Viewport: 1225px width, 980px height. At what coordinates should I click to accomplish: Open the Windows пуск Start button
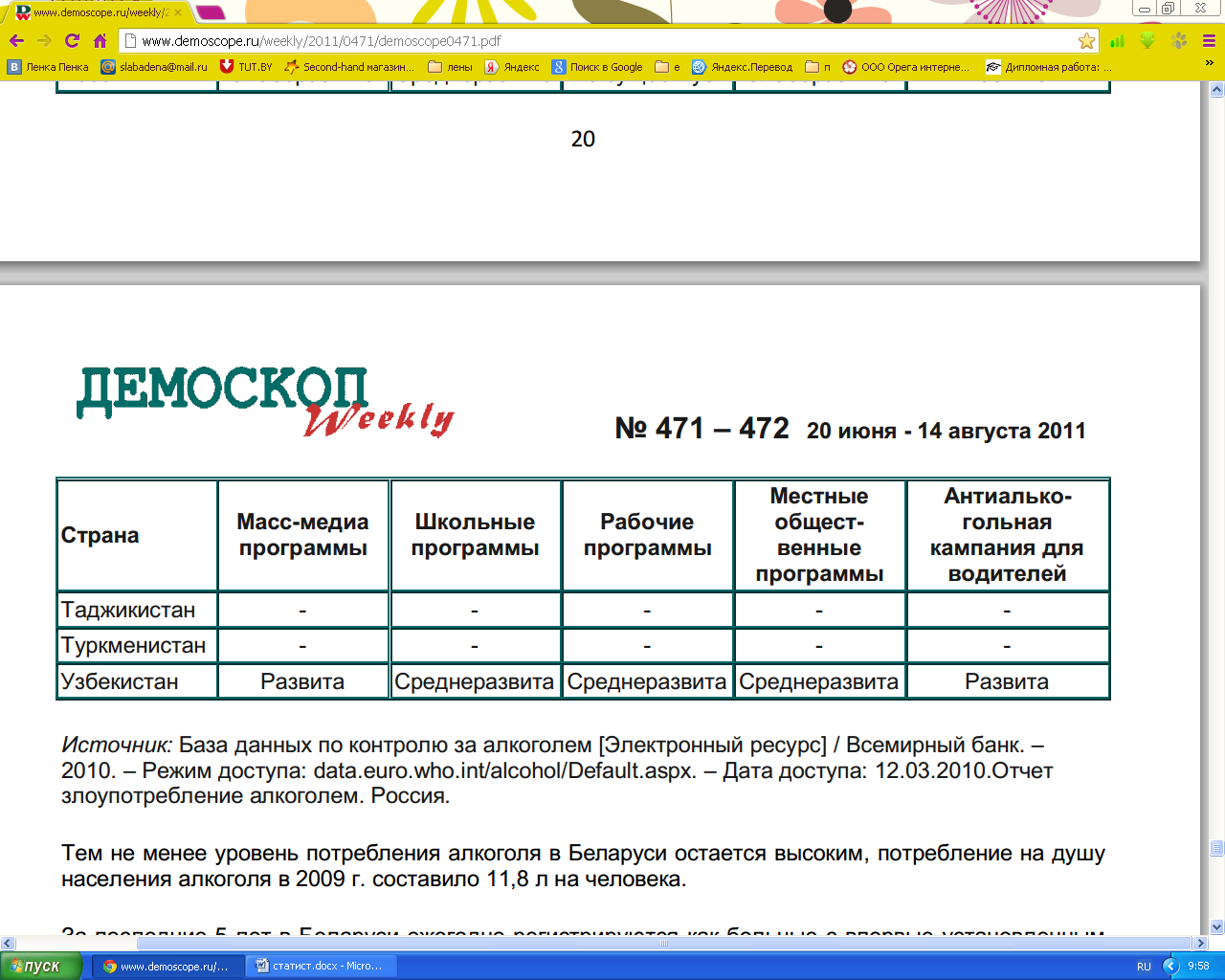(x=41, y=966)
